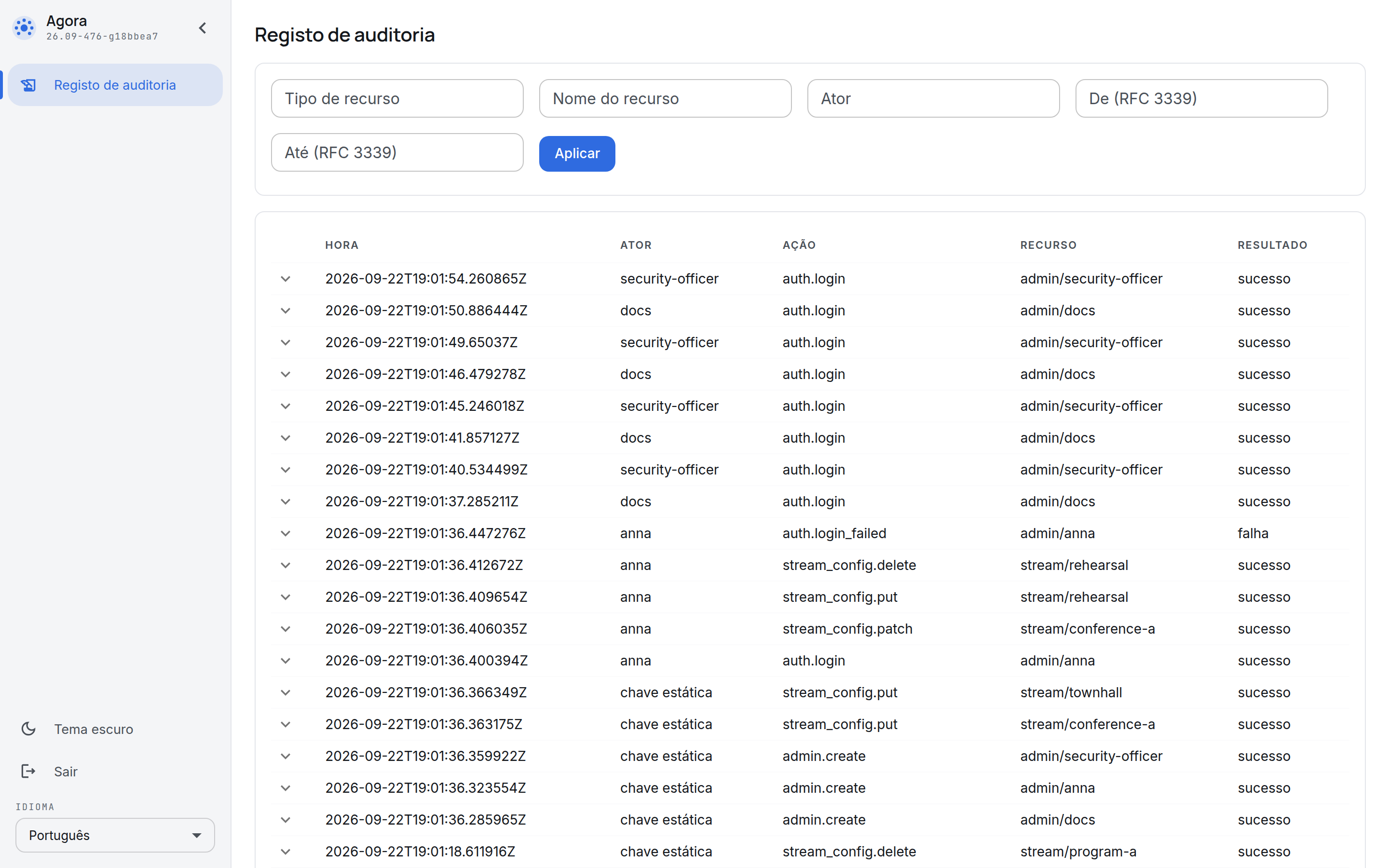Image resolution: width=1389 pixels, height=868 pixels.
Task: Click the timestamp 2026-09-22T19:01:54.260865Z
Action: coord(426,278)
